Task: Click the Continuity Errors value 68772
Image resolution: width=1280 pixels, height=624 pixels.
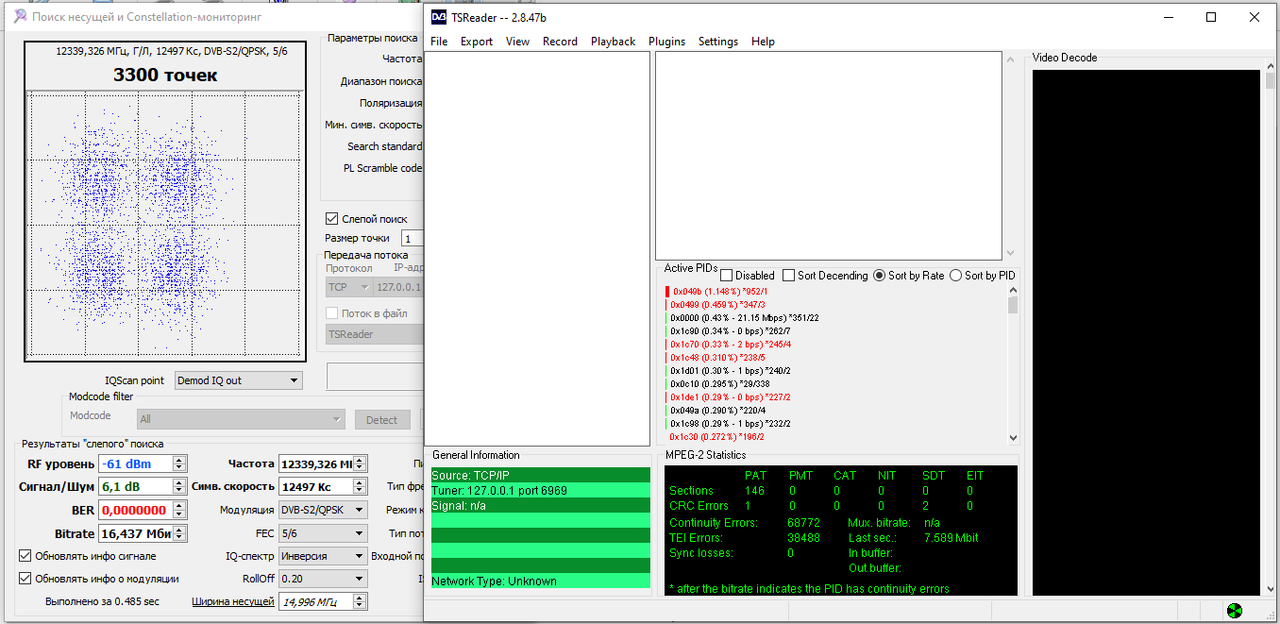Action: [803, 523]
